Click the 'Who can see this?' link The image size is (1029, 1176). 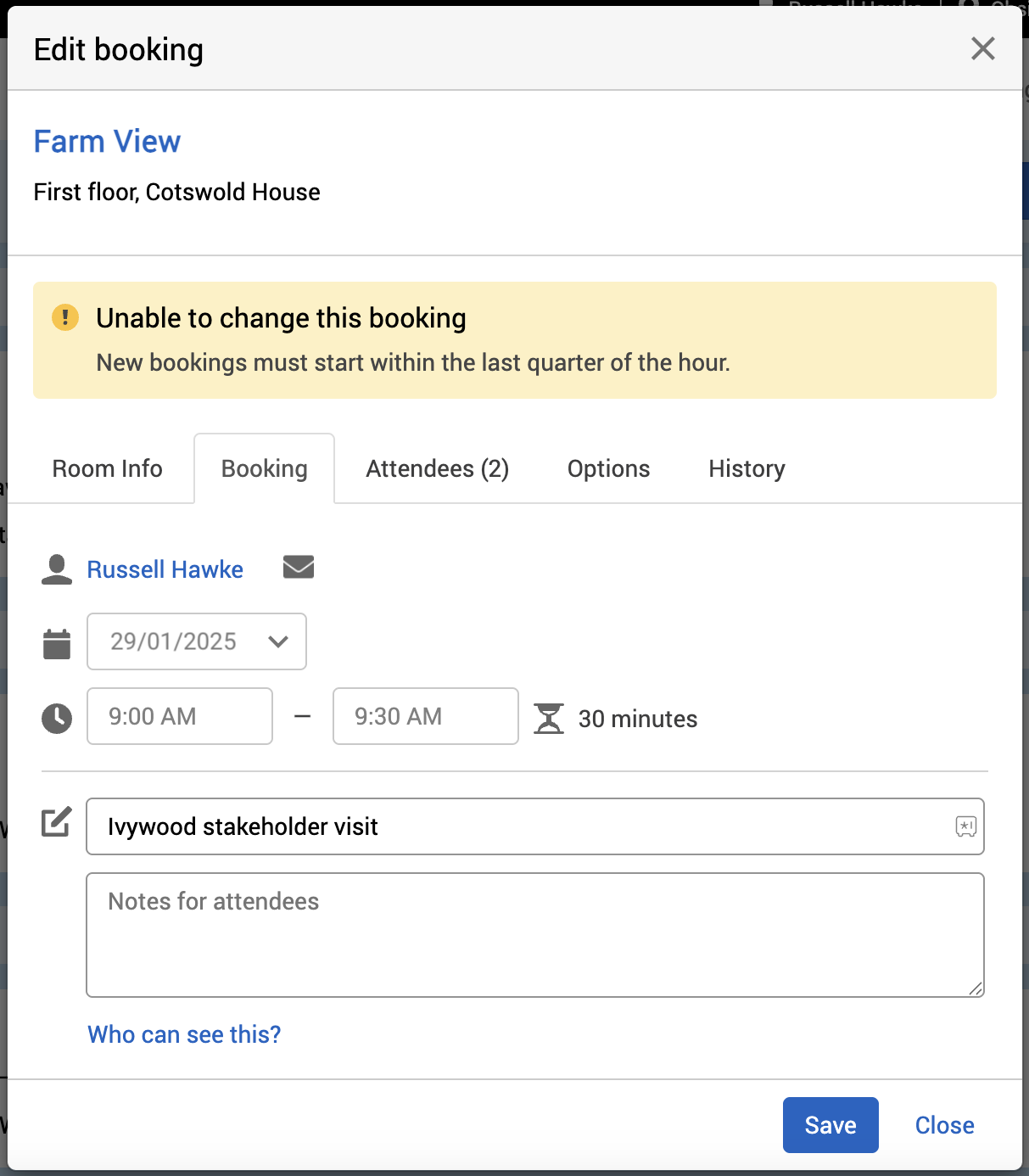(184, 1034)
